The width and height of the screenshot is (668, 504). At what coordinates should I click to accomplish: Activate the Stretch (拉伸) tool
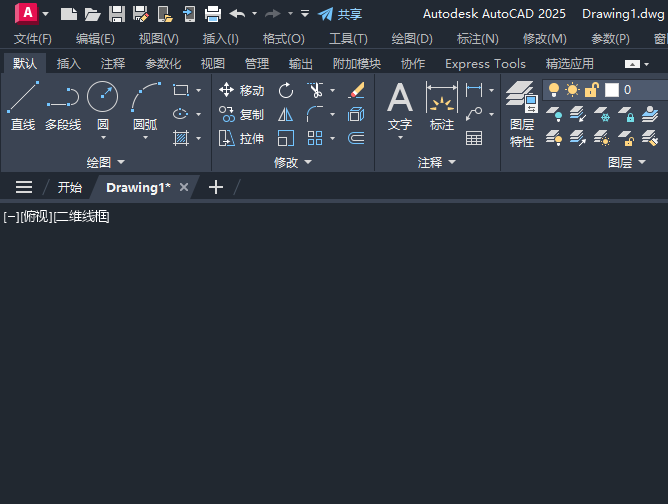coord(241,138)
